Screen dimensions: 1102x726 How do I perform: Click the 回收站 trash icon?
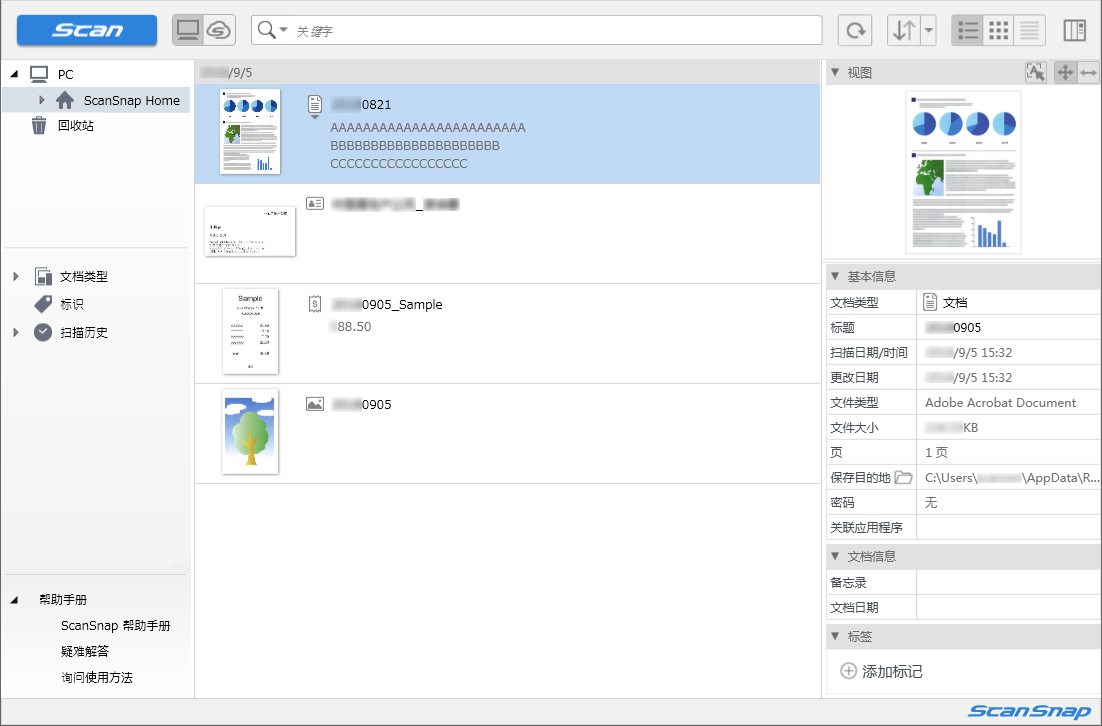coord(39,126)
